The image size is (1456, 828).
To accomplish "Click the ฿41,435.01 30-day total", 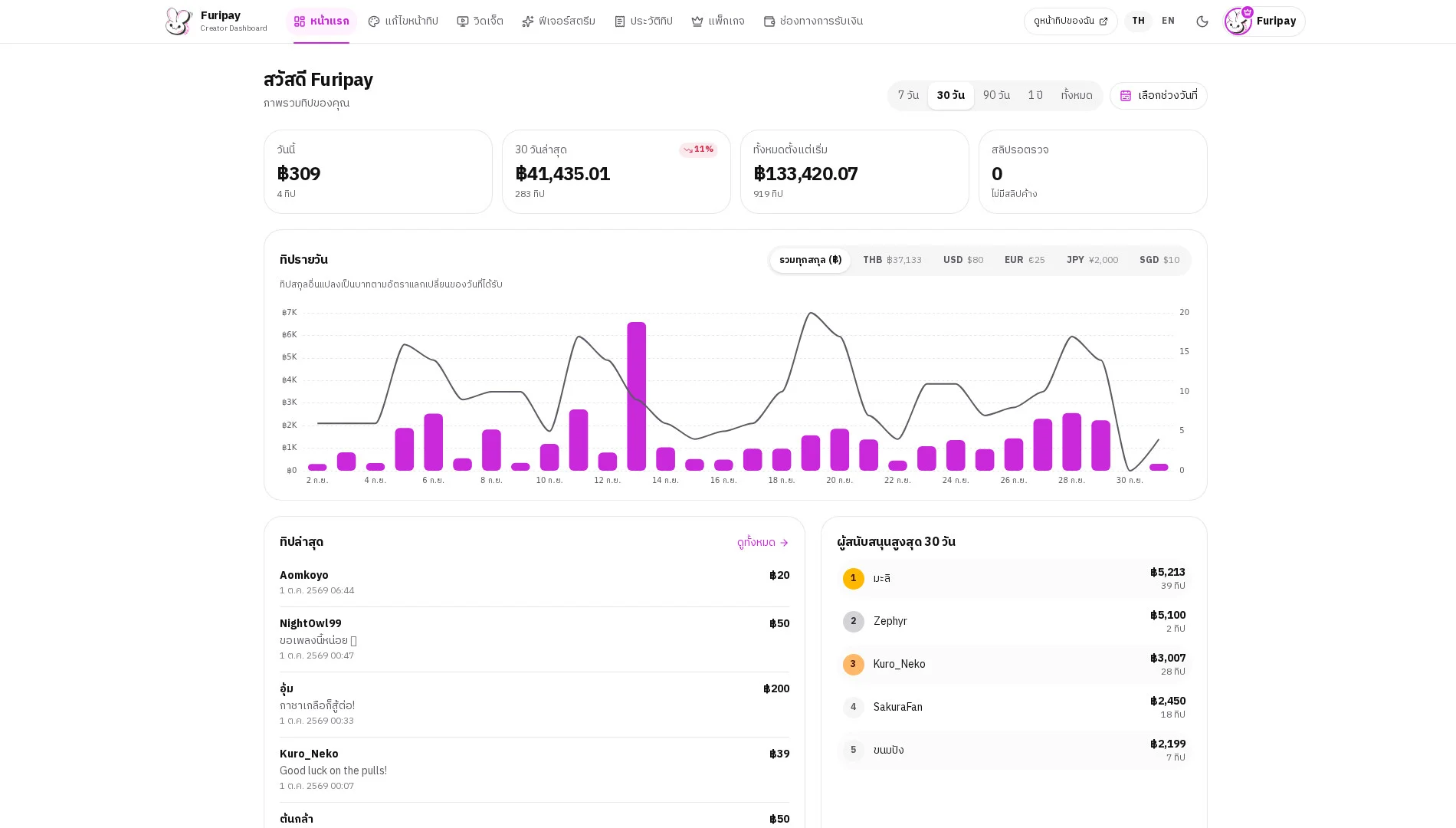I will 562,174.
